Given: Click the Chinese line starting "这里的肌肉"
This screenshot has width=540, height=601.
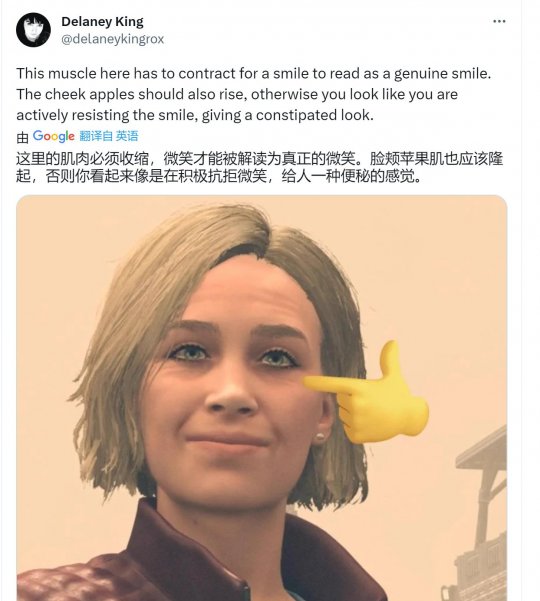Looking at the screenshot, I should coord(259,159).
